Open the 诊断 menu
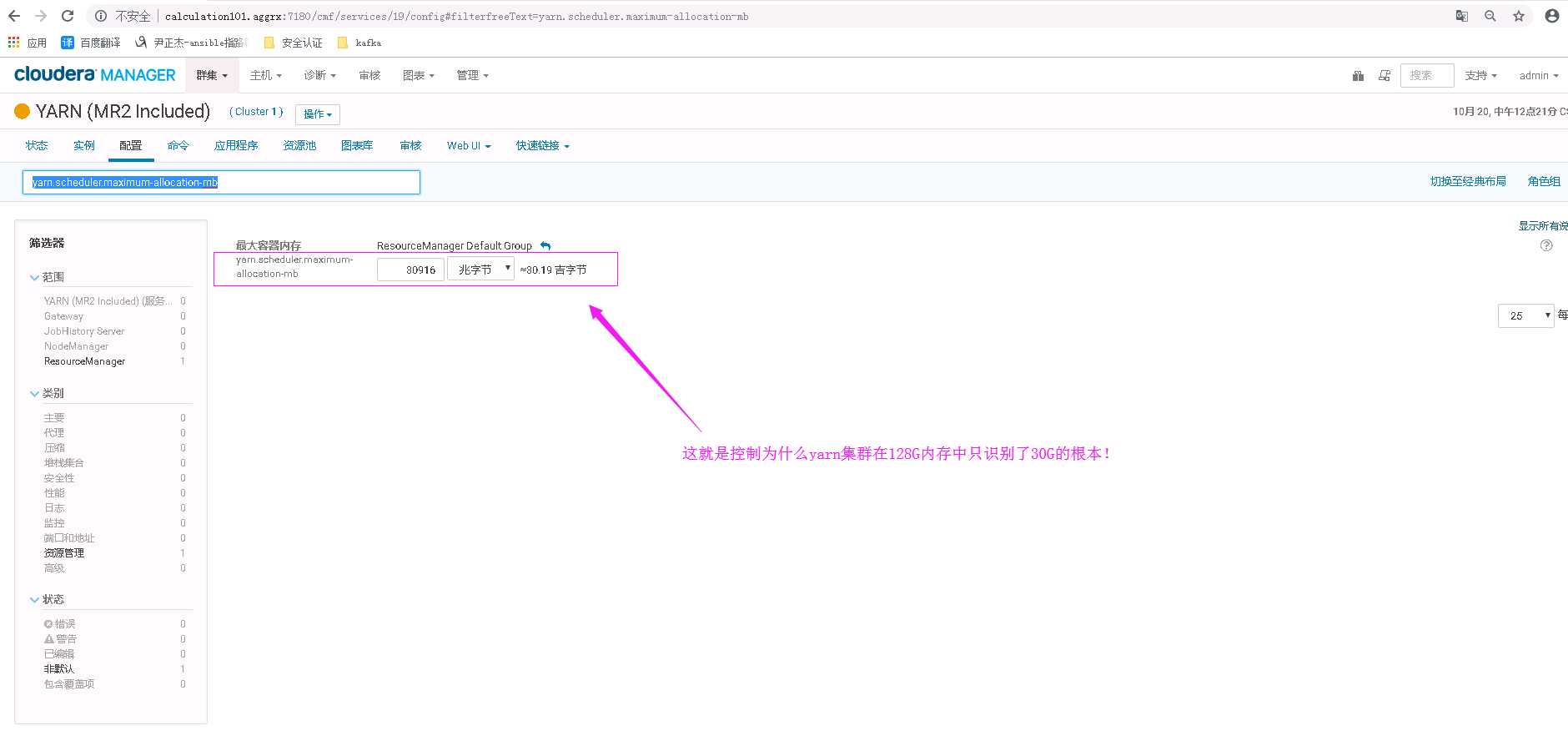The height and width of the screenshot is (736, 1568). click(320, 75)
